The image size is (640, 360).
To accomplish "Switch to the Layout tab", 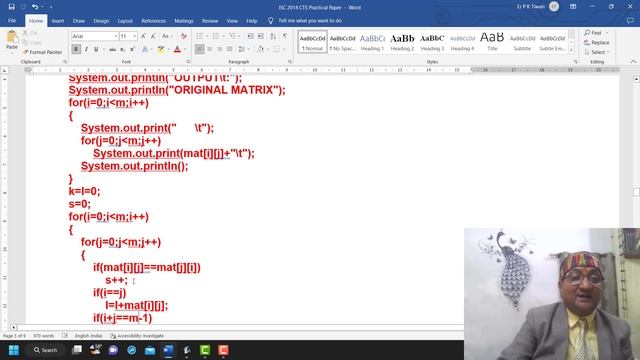I will tap(125, 21).
